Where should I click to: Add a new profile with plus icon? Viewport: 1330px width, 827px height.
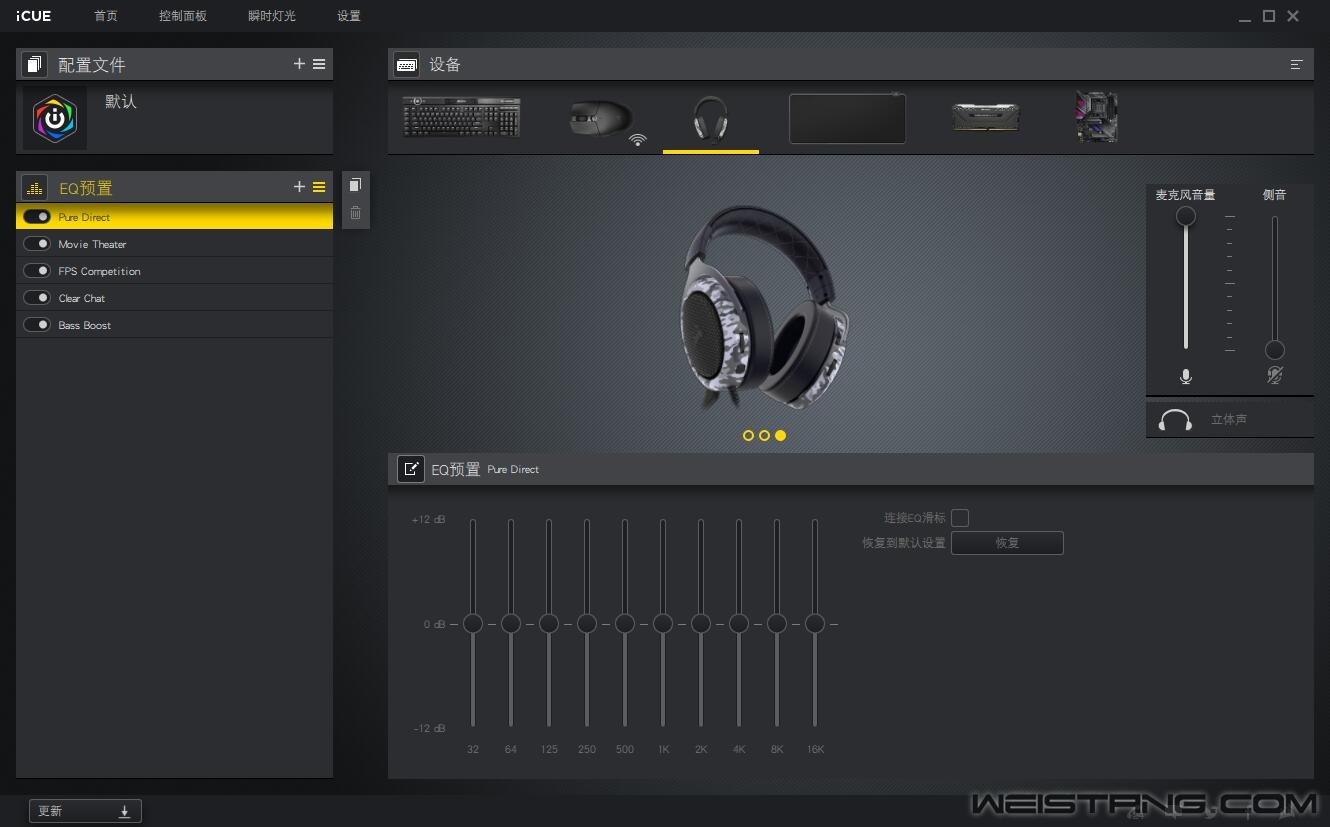[x=299, y=64]
